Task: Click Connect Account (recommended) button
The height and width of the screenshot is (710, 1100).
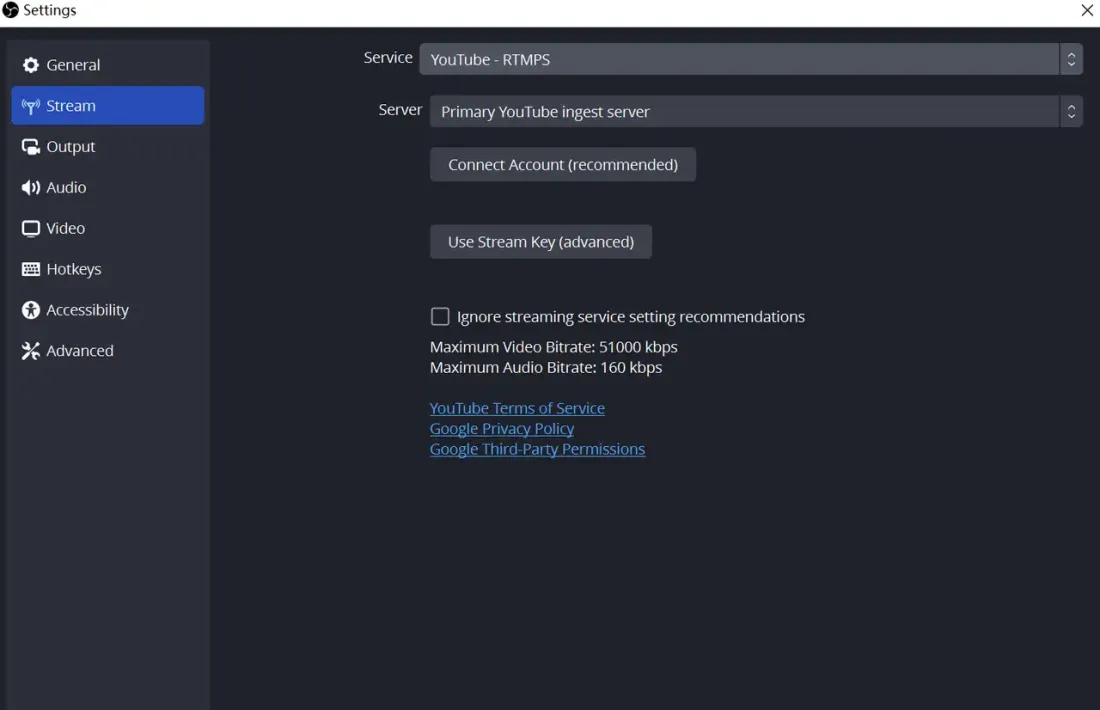Action: pos(563,165)
